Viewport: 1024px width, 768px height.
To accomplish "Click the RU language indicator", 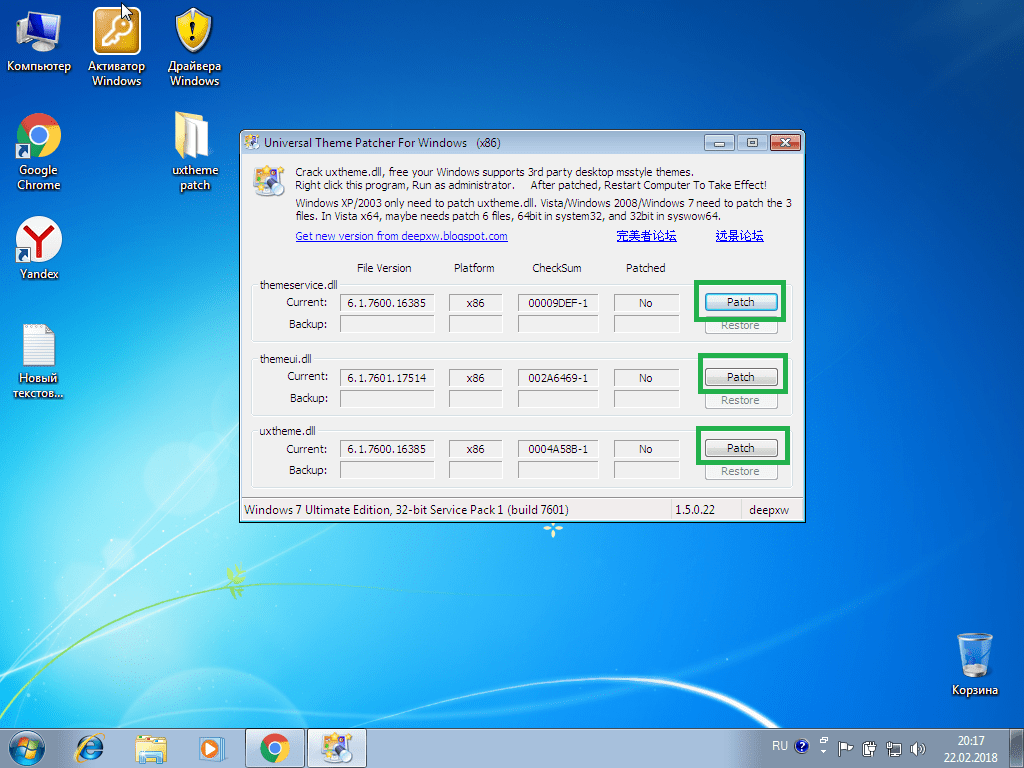I will point(780,745).
